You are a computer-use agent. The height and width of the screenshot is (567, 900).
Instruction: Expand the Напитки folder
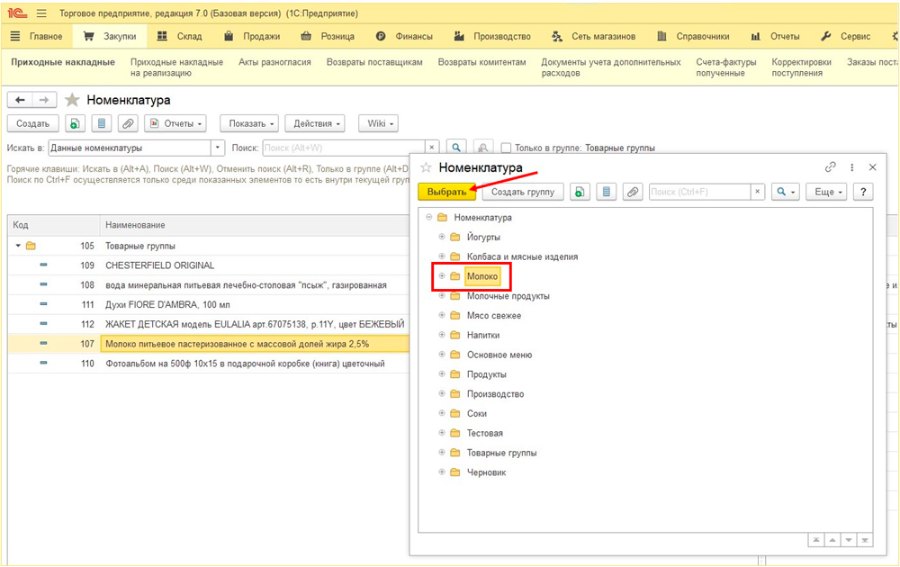point(441,335)
